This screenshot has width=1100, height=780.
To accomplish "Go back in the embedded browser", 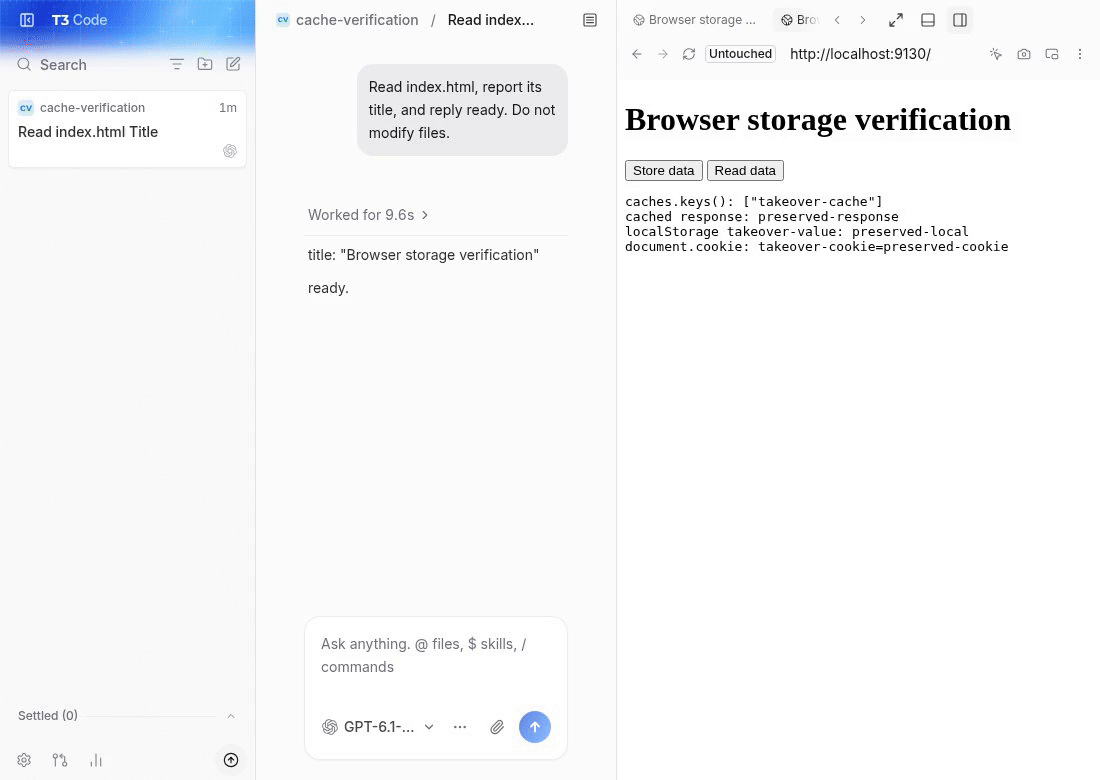I will tap(636, 54).
